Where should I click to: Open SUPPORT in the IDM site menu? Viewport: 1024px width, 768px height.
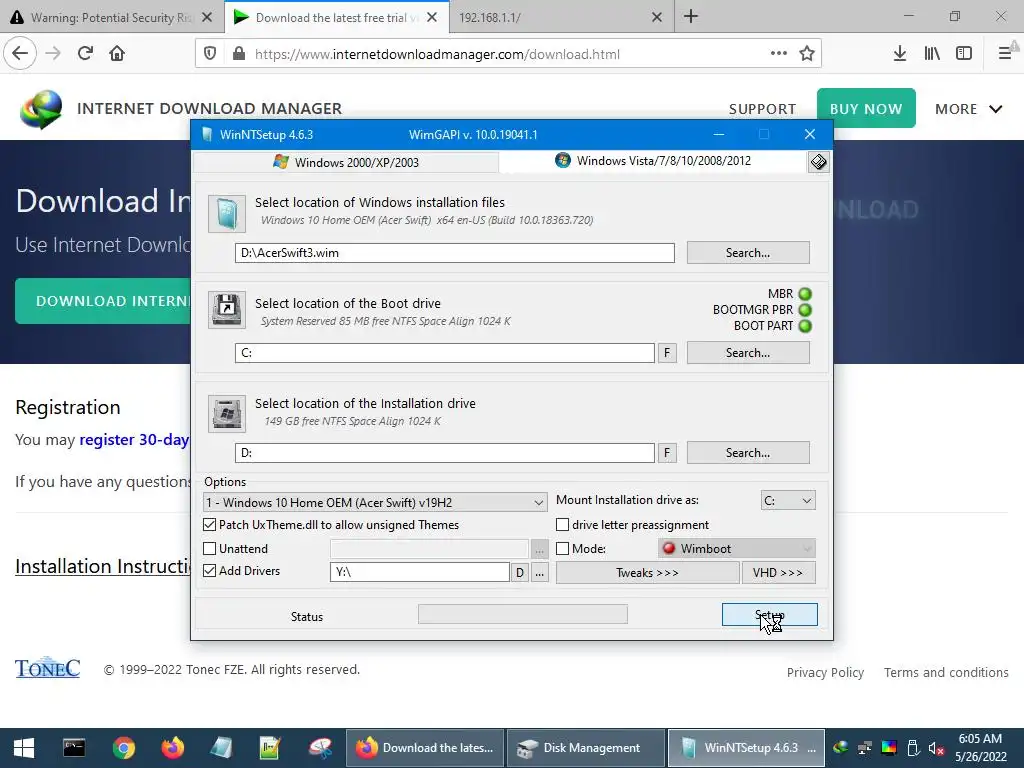[x=762, y=109]
